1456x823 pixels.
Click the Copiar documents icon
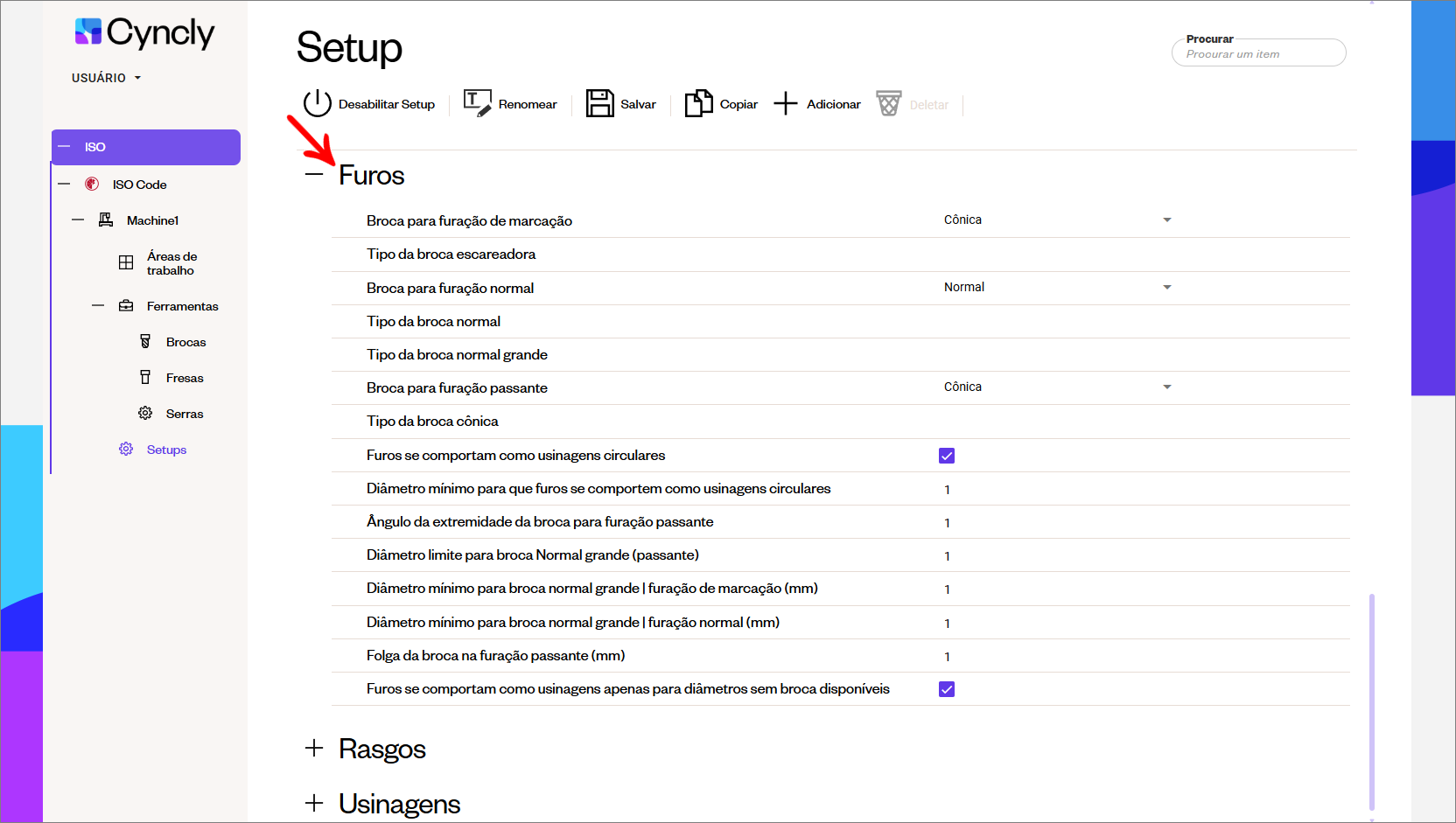click(698, 103)
